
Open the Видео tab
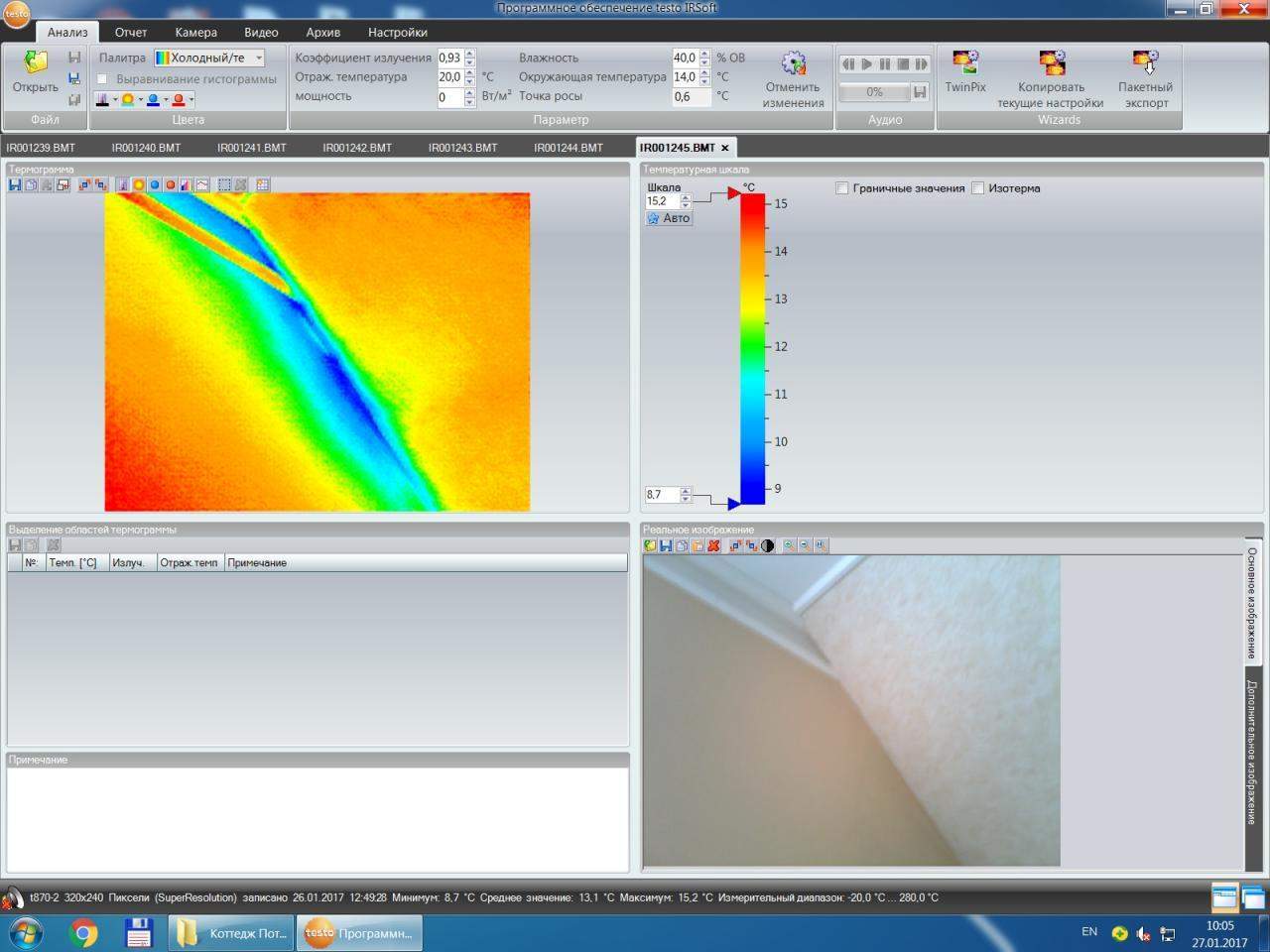[261, 32]
